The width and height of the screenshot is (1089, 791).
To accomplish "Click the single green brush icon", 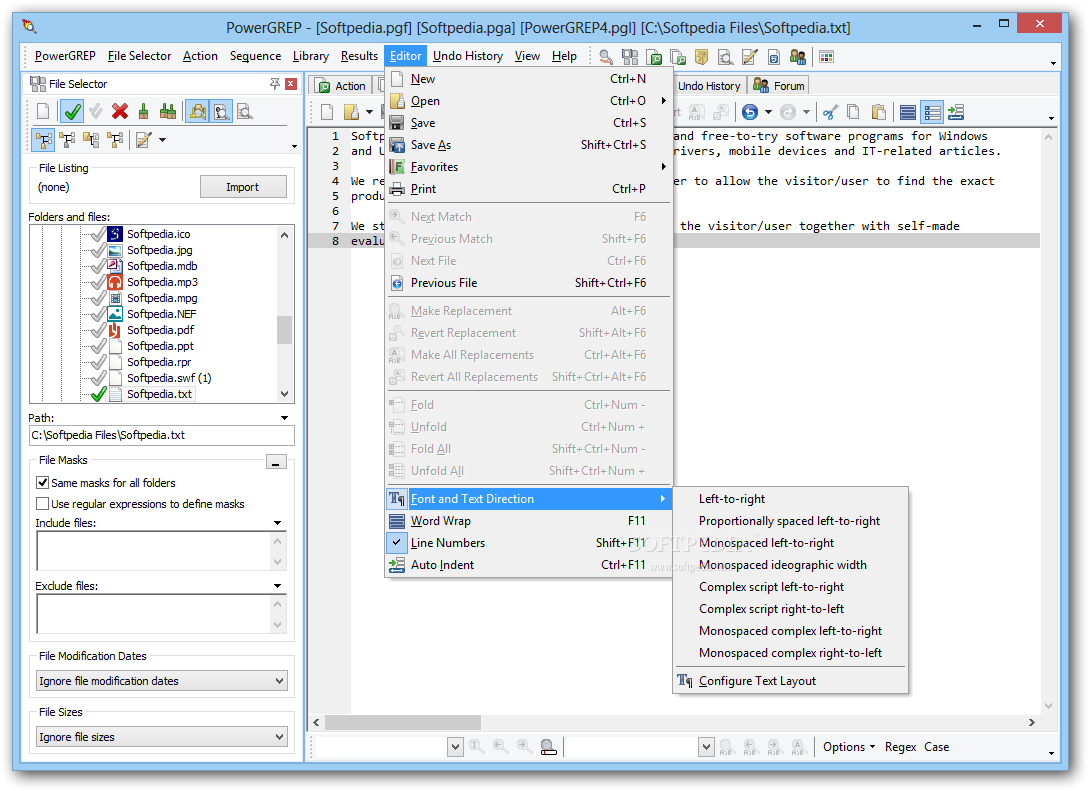I will (143, 111).
